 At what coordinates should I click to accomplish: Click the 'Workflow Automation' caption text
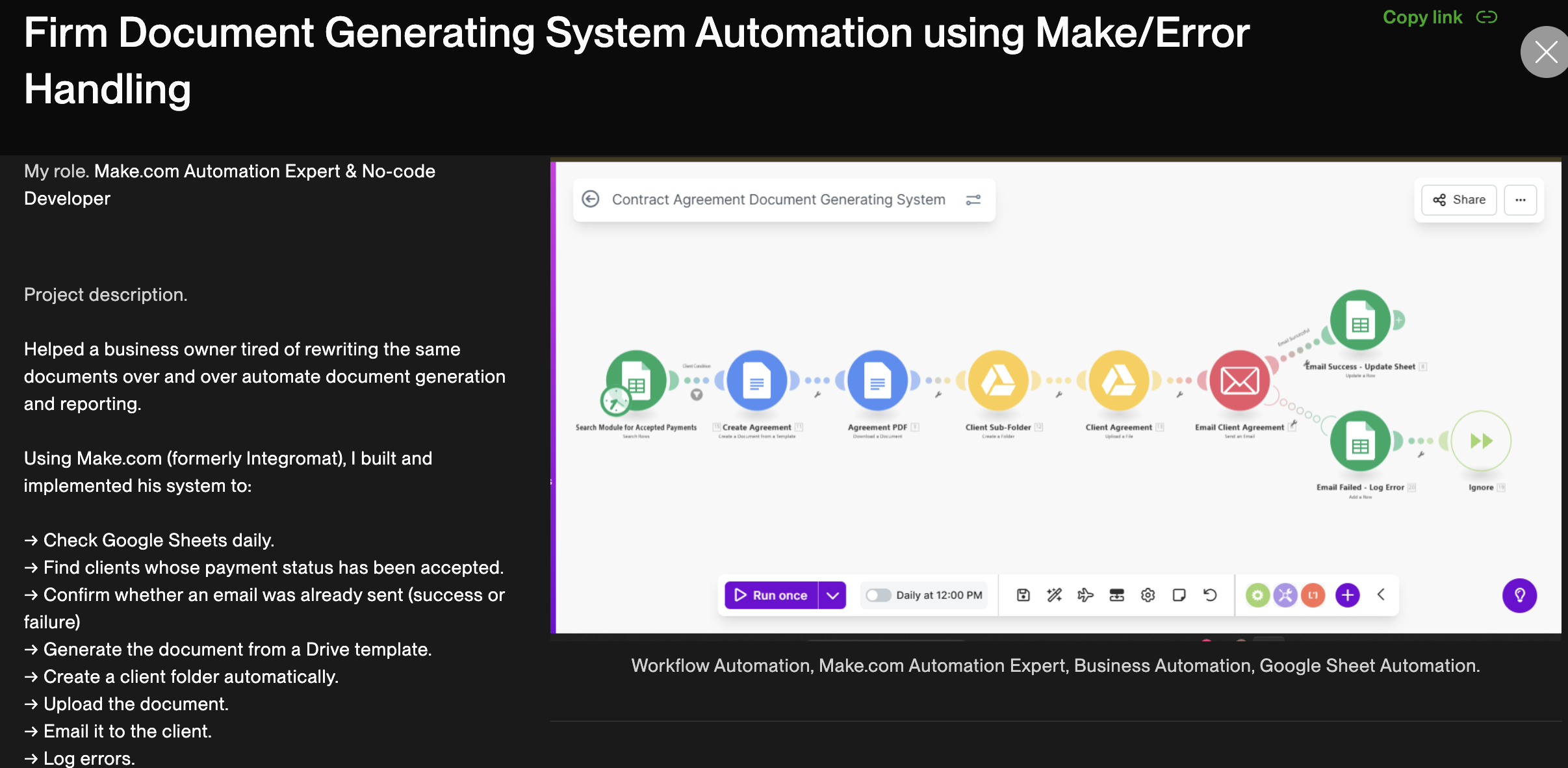[721, 665]
